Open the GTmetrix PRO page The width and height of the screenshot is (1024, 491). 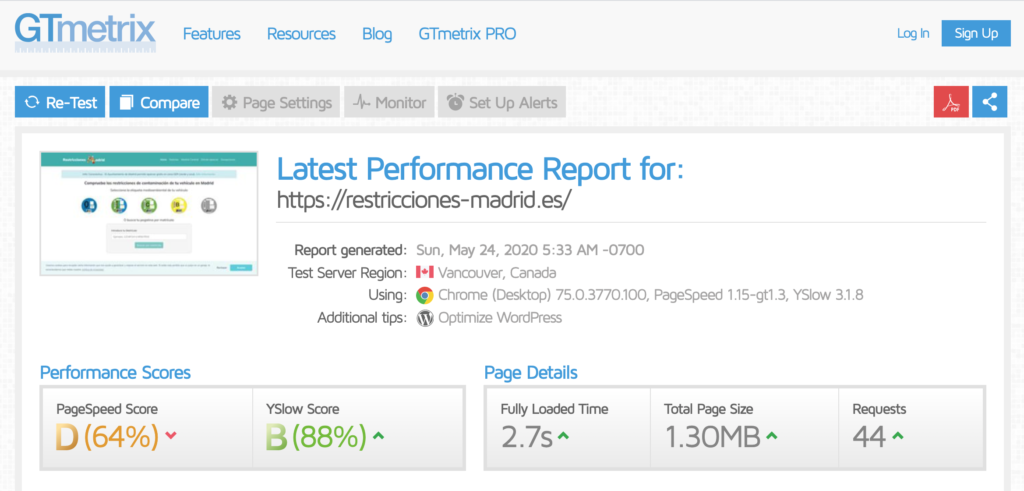click(x=467, y=34)
